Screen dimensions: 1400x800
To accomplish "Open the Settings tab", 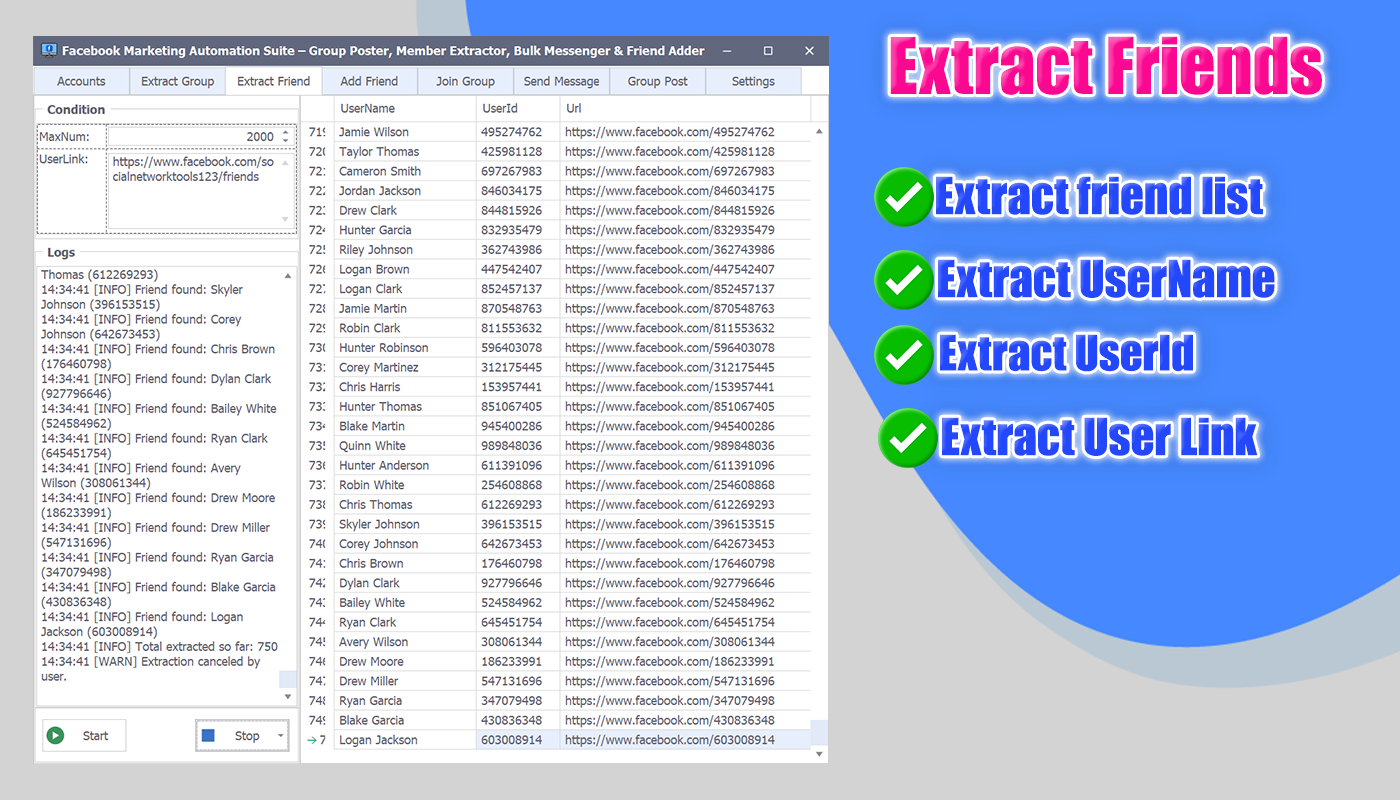I will click(753, 81).
